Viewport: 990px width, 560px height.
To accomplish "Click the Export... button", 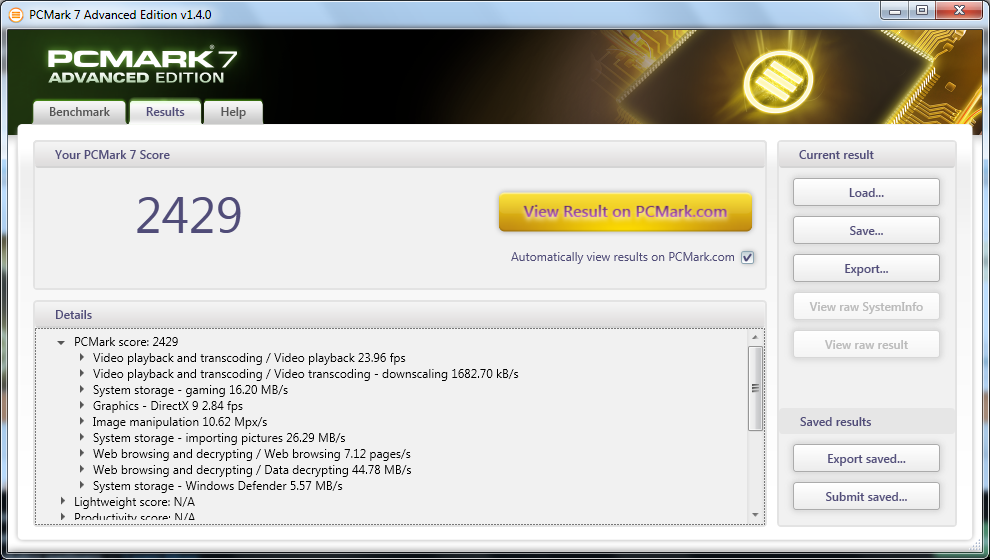I will [866, 268].
